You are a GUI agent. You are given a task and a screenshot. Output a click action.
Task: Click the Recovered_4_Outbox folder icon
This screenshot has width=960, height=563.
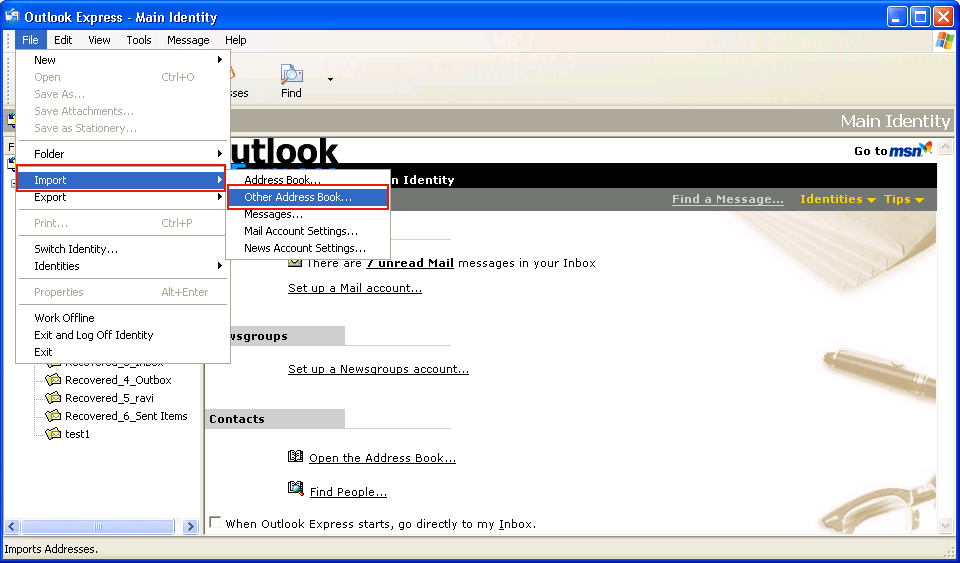pyautogui.click(x=54, y=380)
